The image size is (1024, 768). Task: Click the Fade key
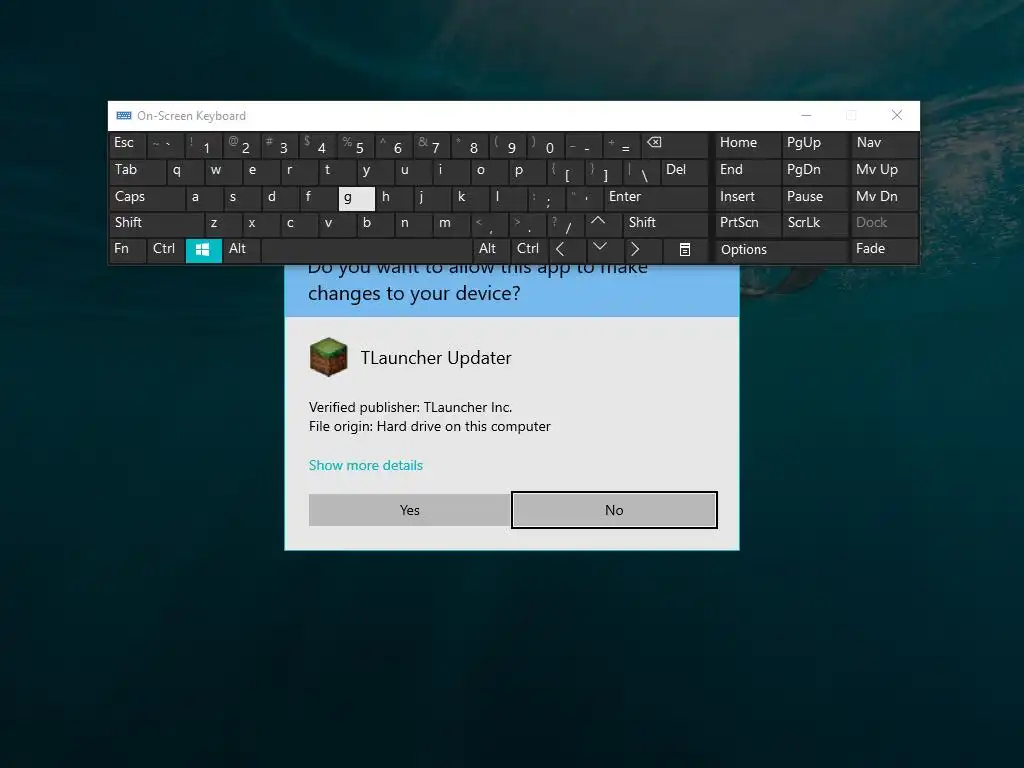coord(885,250)
